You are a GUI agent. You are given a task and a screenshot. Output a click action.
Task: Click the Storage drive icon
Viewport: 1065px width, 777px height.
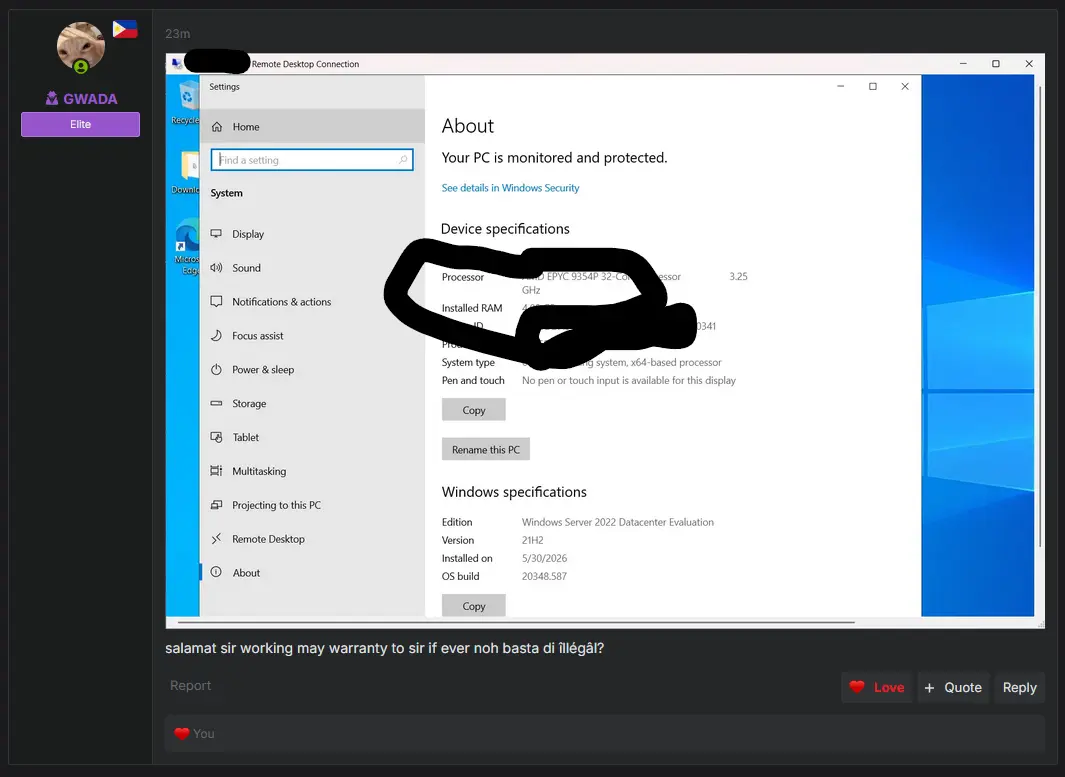pyautogui.click(x=216, y=403)
